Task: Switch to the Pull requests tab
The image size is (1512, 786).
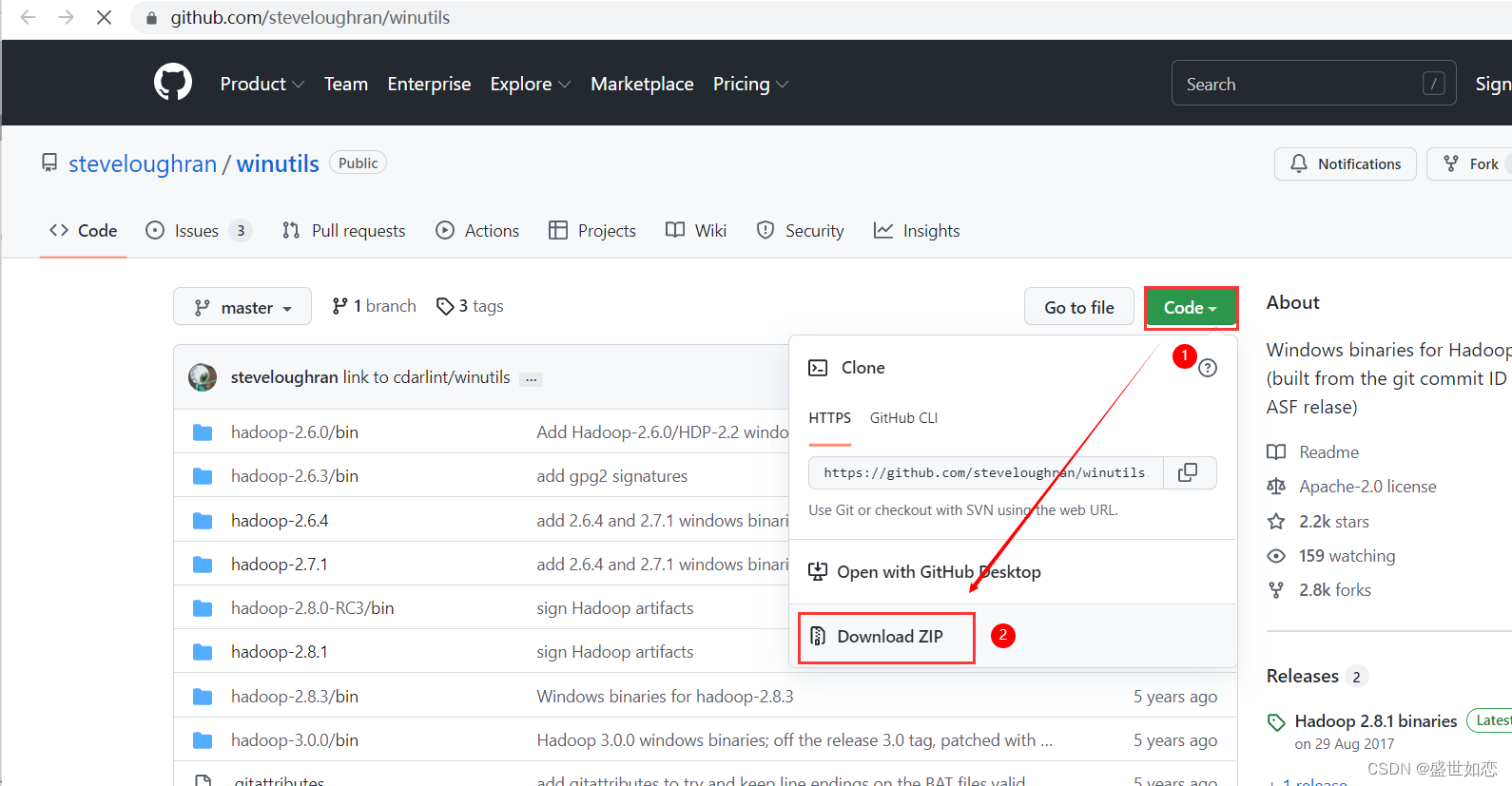Action: 344,231
